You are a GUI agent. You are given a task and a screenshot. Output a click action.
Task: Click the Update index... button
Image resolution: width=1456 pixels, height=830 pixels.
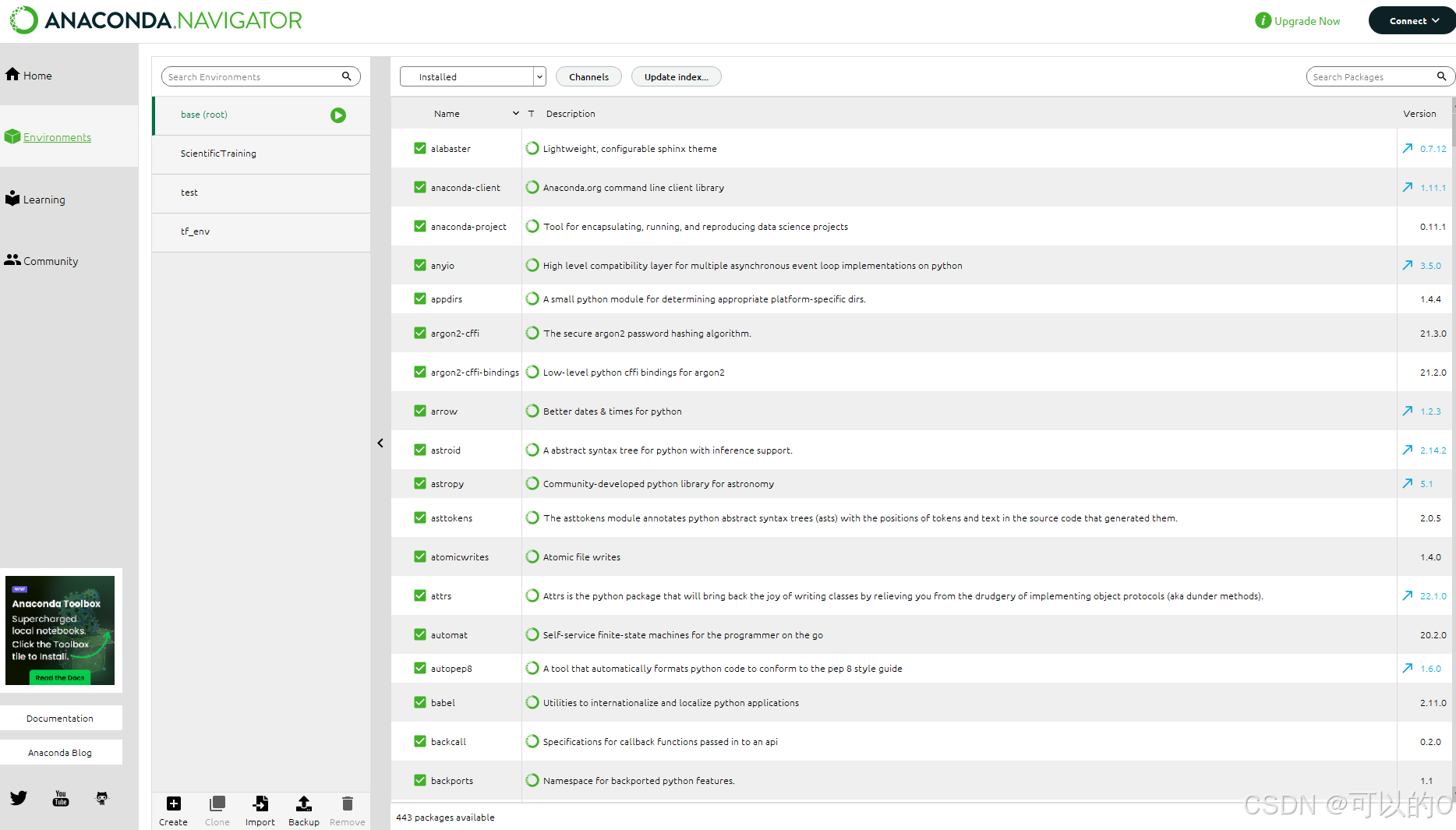point(676,76)
